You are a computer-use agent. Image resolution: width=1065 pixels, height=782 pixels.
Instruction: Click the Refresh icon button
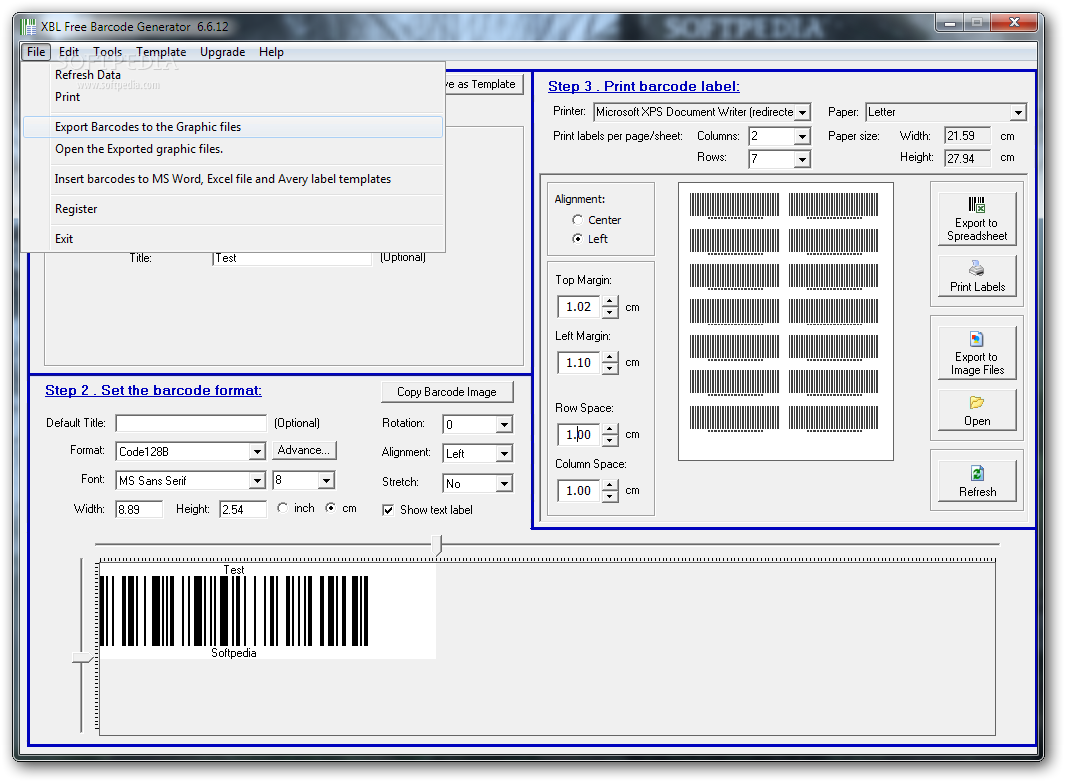[x=977, y=481]
